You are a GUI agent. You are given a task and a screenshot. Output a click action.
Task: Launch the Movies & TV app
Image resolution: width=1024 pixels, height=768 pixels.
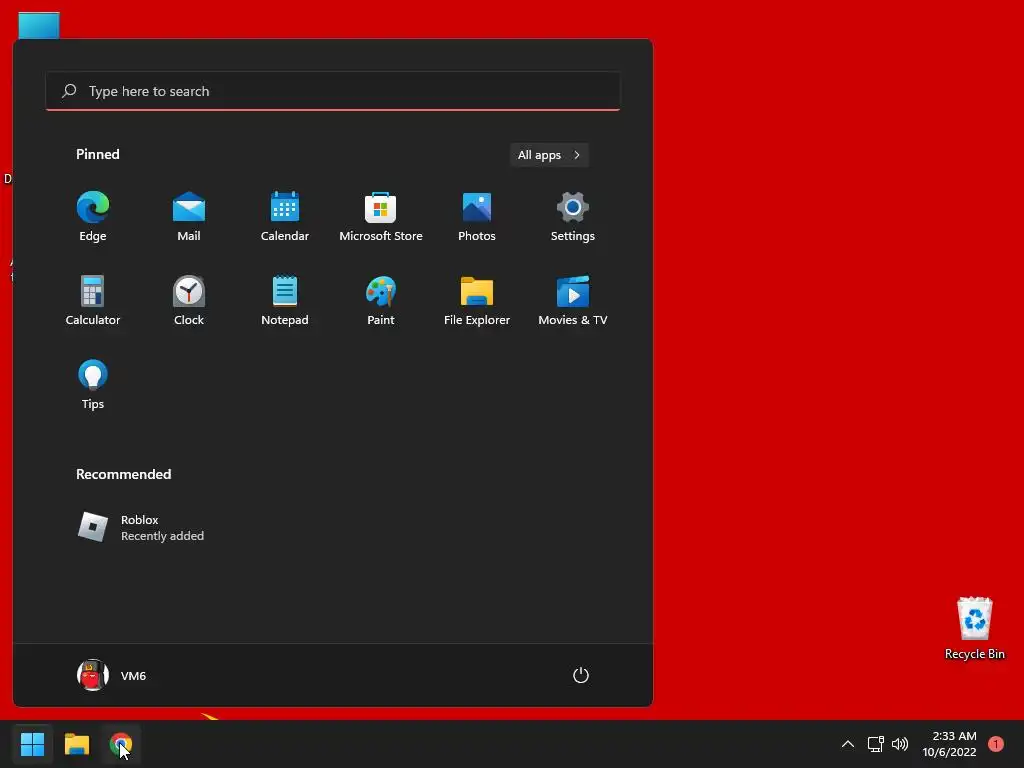click(x=573, y=301)
